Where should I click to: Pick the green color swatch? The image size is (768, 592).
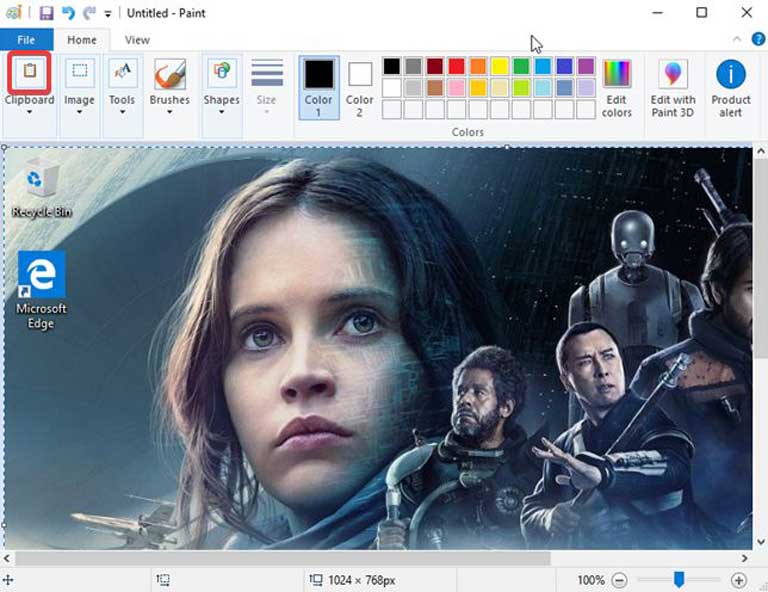[x=521, y=66]
